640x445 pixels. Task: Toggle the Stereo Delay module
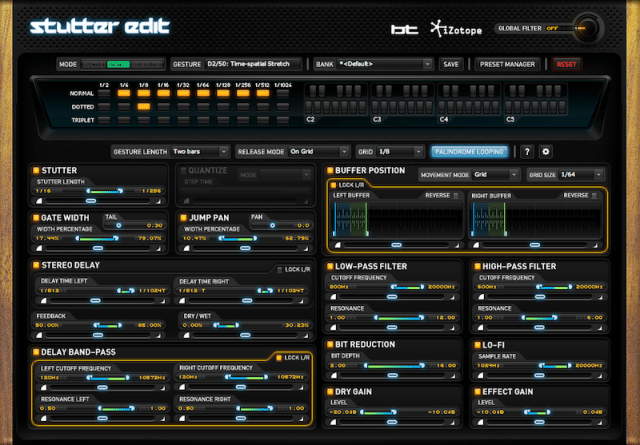tap(36, 265)
